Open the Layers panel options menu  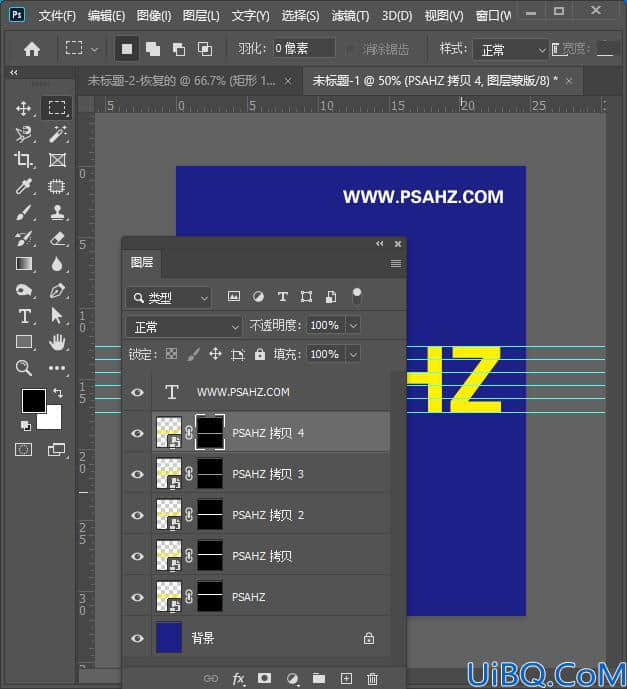(395, 263)
